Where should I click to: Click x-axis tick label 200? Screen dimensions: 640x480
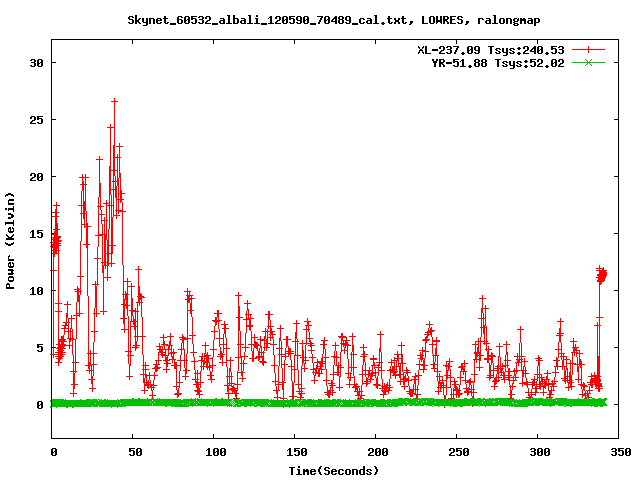coord(378,452)
